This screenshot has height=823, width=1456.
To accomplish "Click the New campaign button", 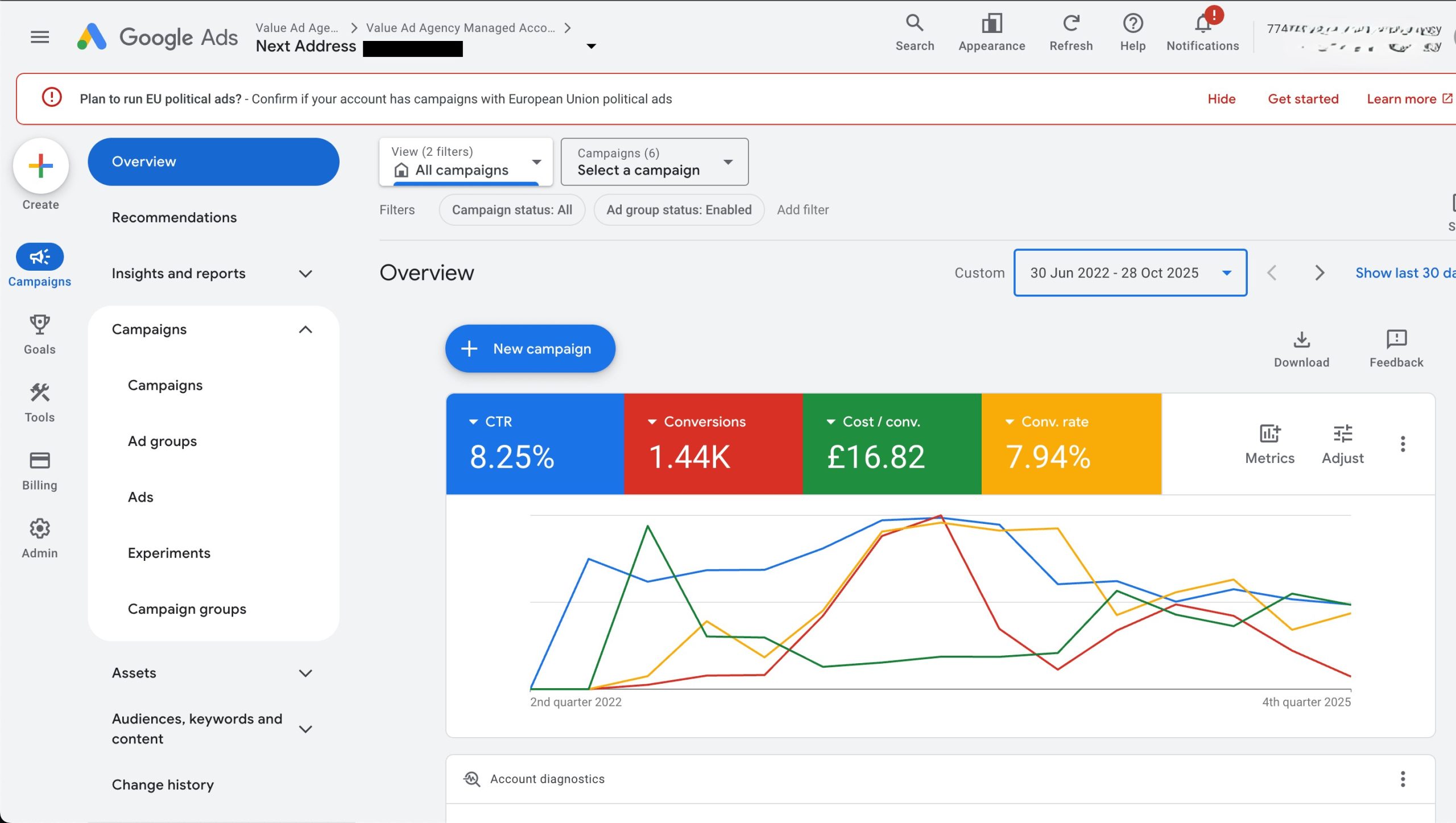I will 530,349.
